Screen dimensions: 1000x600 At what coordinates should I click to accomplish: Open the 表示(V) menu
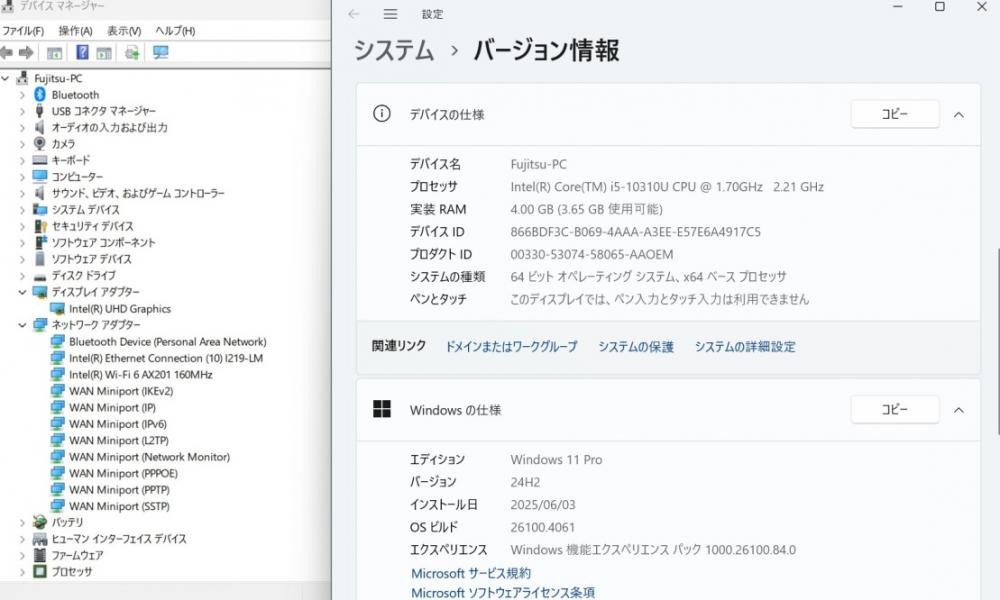(124, 31)
